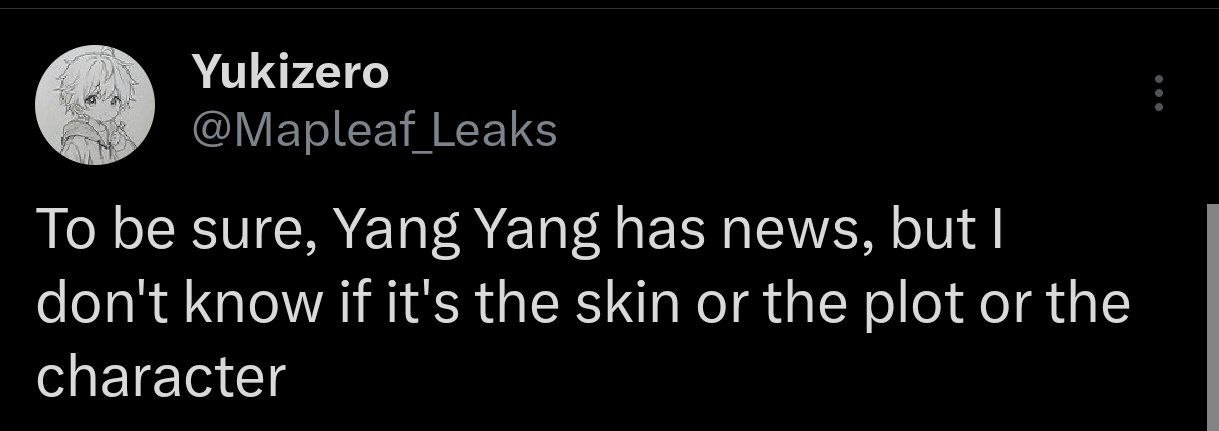The height and width of the screenshot is (431, 1219).
Task: Open the Yukizero display name link
Action: point(290,72)
